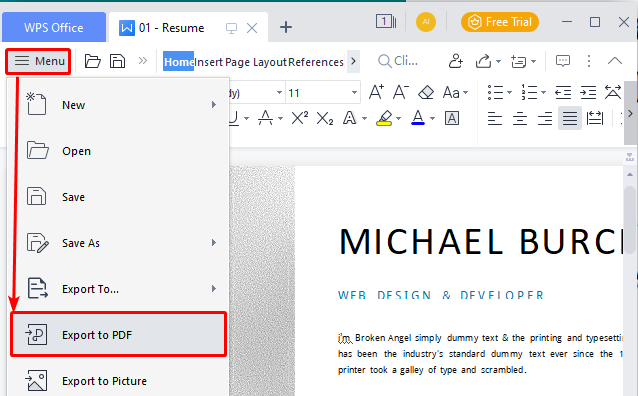Apply blue font color
Image resolution: width=638 pixels, height=396 pixels.
pos(418,118)
